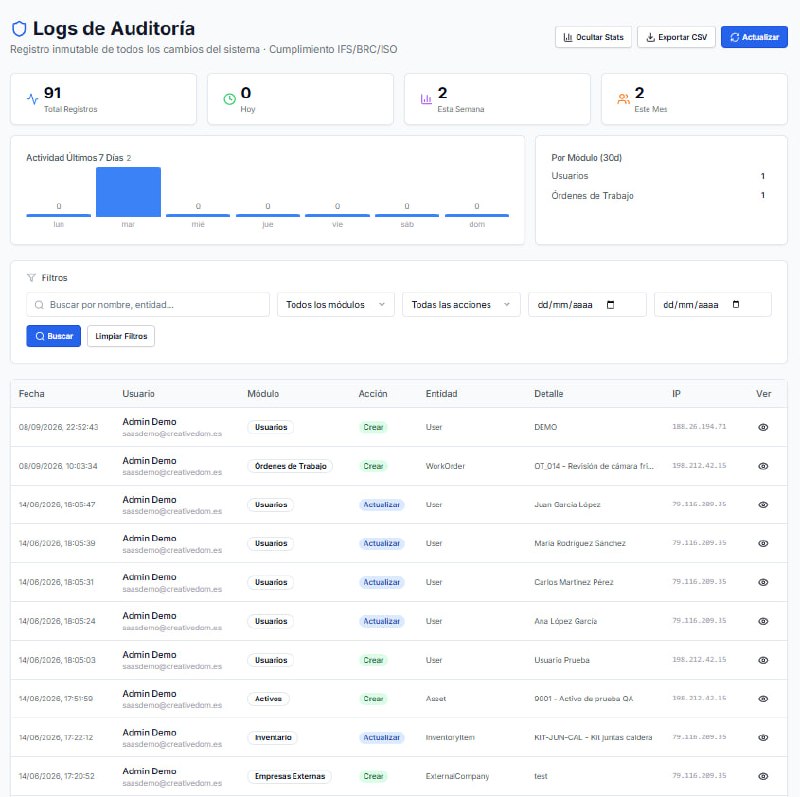Open the calendar picker of the second date field

(736, 305)
